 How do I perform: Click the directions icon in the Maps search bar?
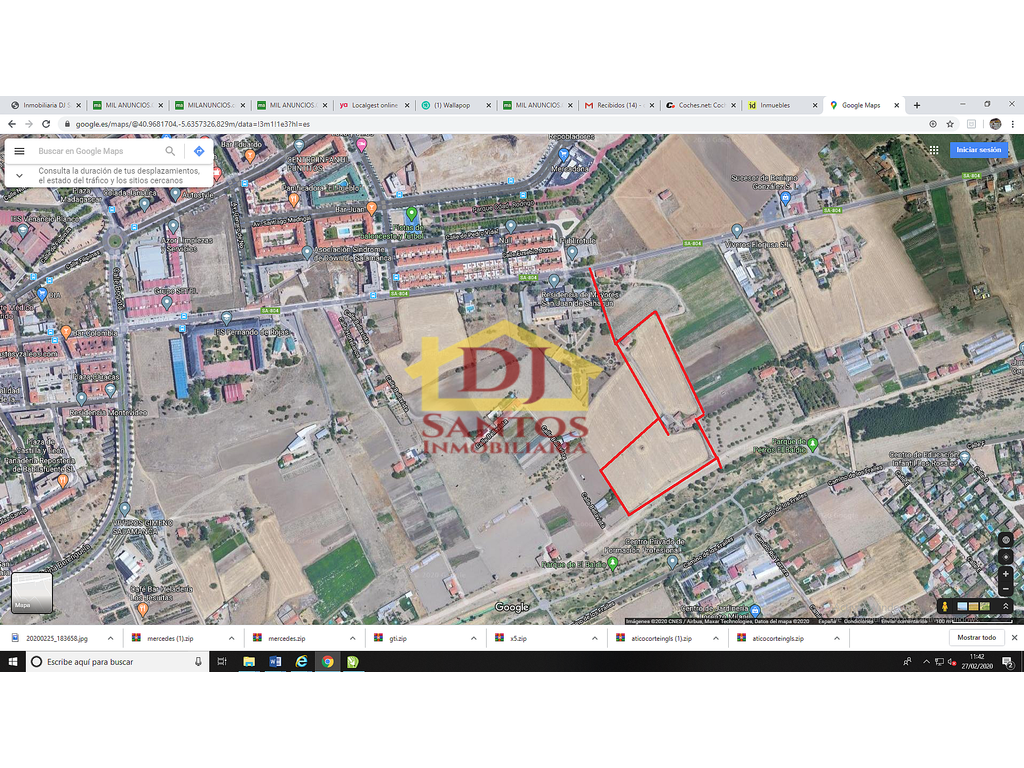(x=199, y=150)
